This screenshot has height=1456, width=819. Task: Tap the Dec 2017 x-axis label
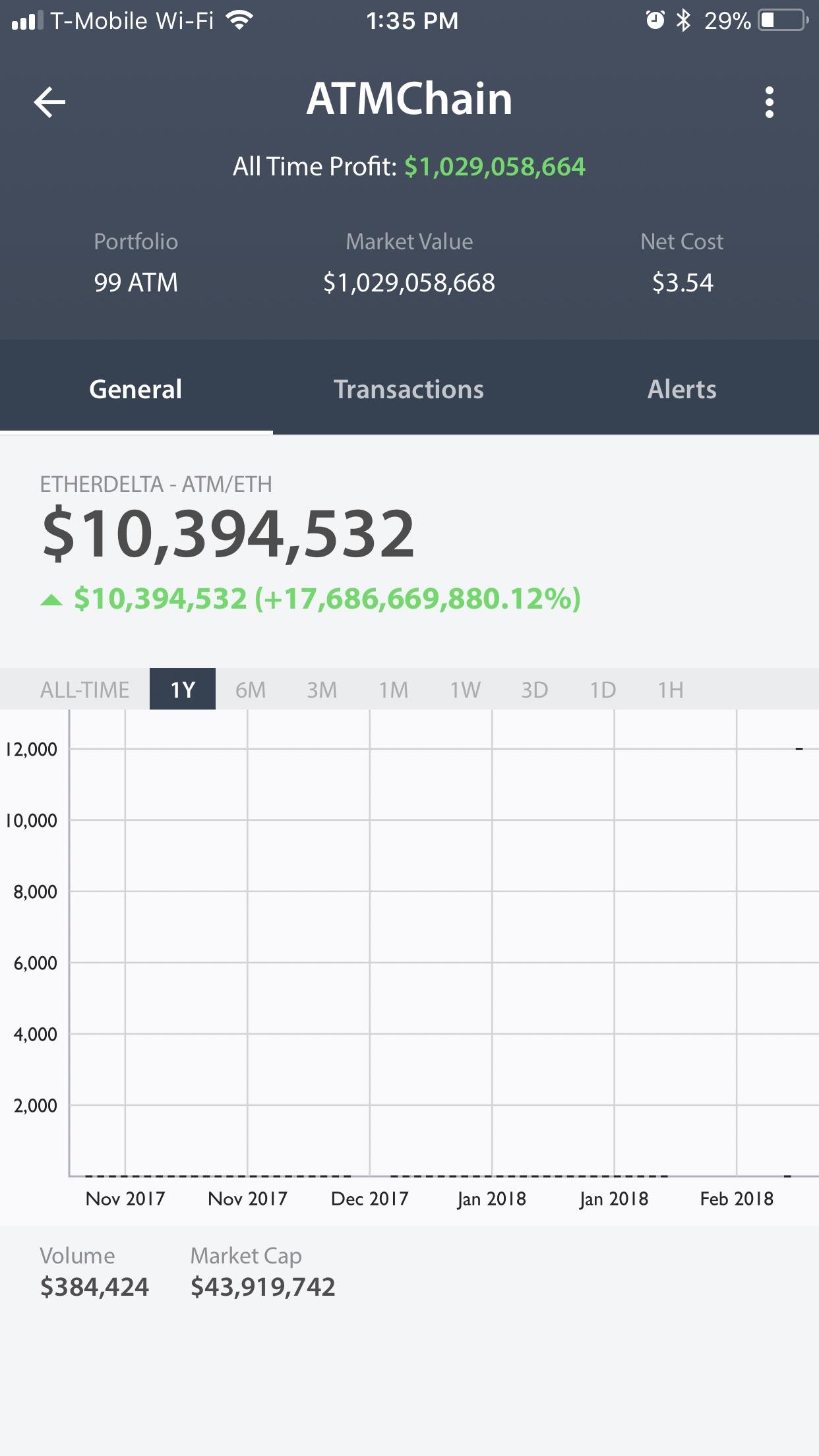370,1198
